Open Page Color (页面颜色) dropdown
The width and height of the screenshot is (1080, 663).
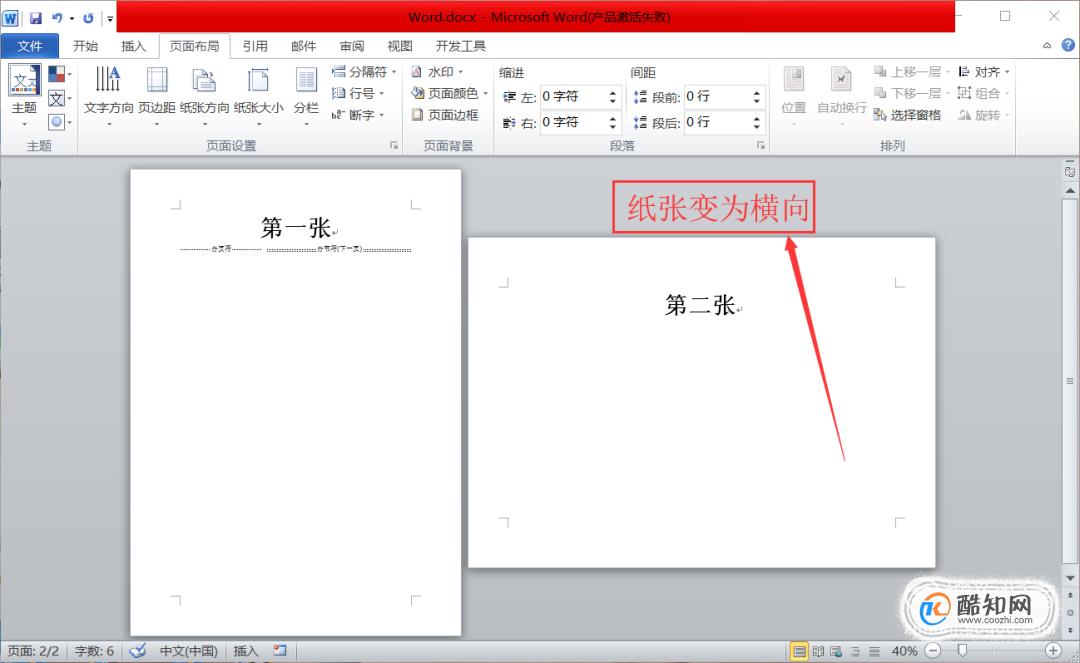pyautogui.click(x=449, y=93)
